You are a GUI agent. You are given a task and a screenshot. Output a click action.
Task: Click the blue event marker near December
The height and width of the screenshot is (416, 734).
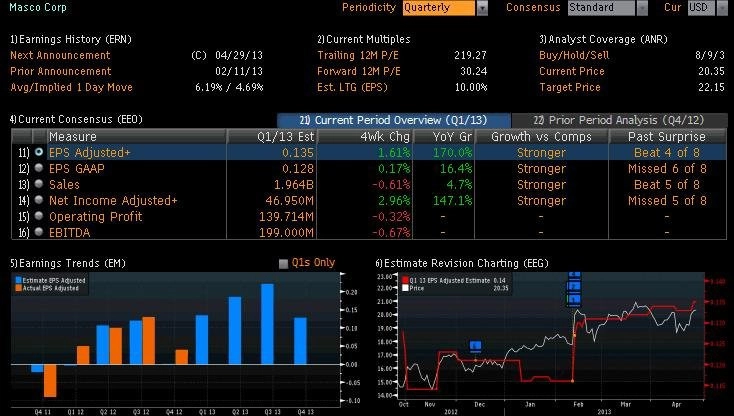pos(476,346)
